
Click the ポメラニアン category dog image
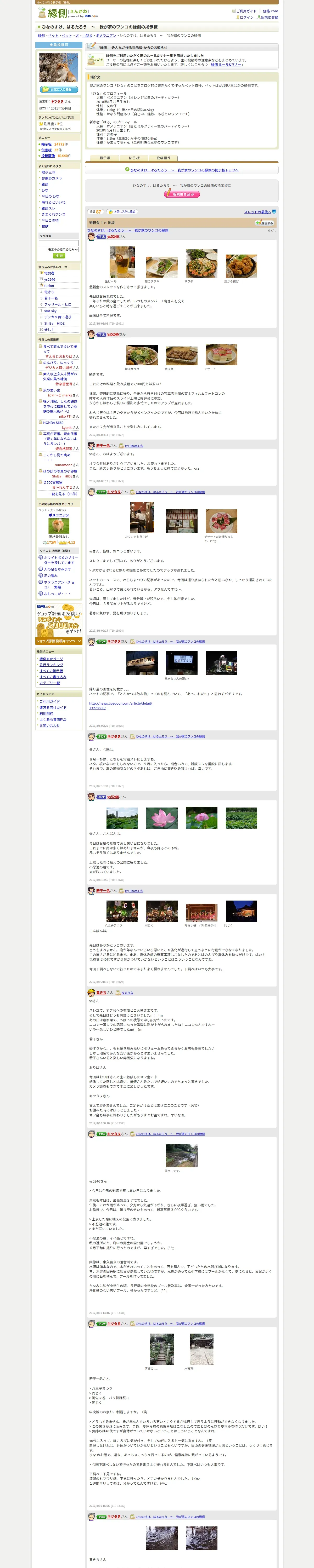(59, 526)
